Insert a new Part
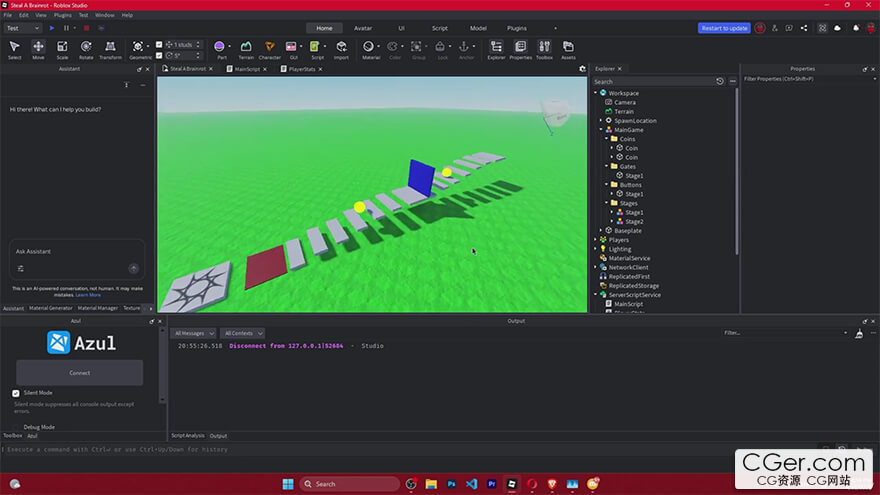This screenshot has height=495, width=880. coord(219,47)
